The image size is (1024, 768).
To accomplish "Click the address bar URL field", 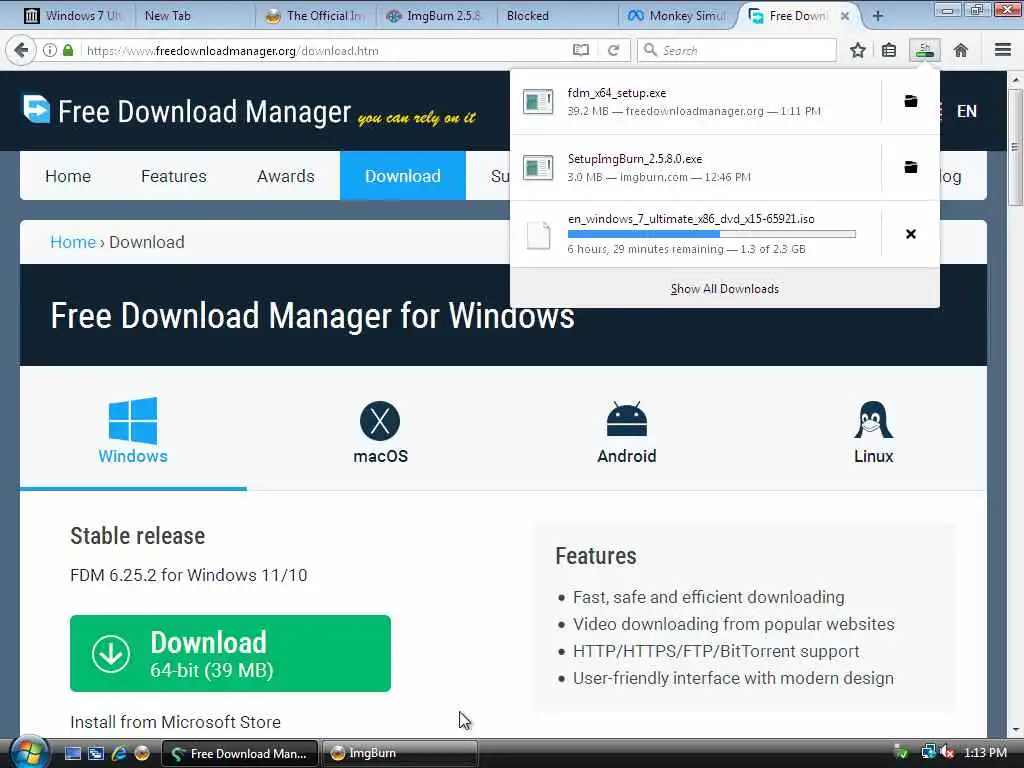I will [327, 50].
